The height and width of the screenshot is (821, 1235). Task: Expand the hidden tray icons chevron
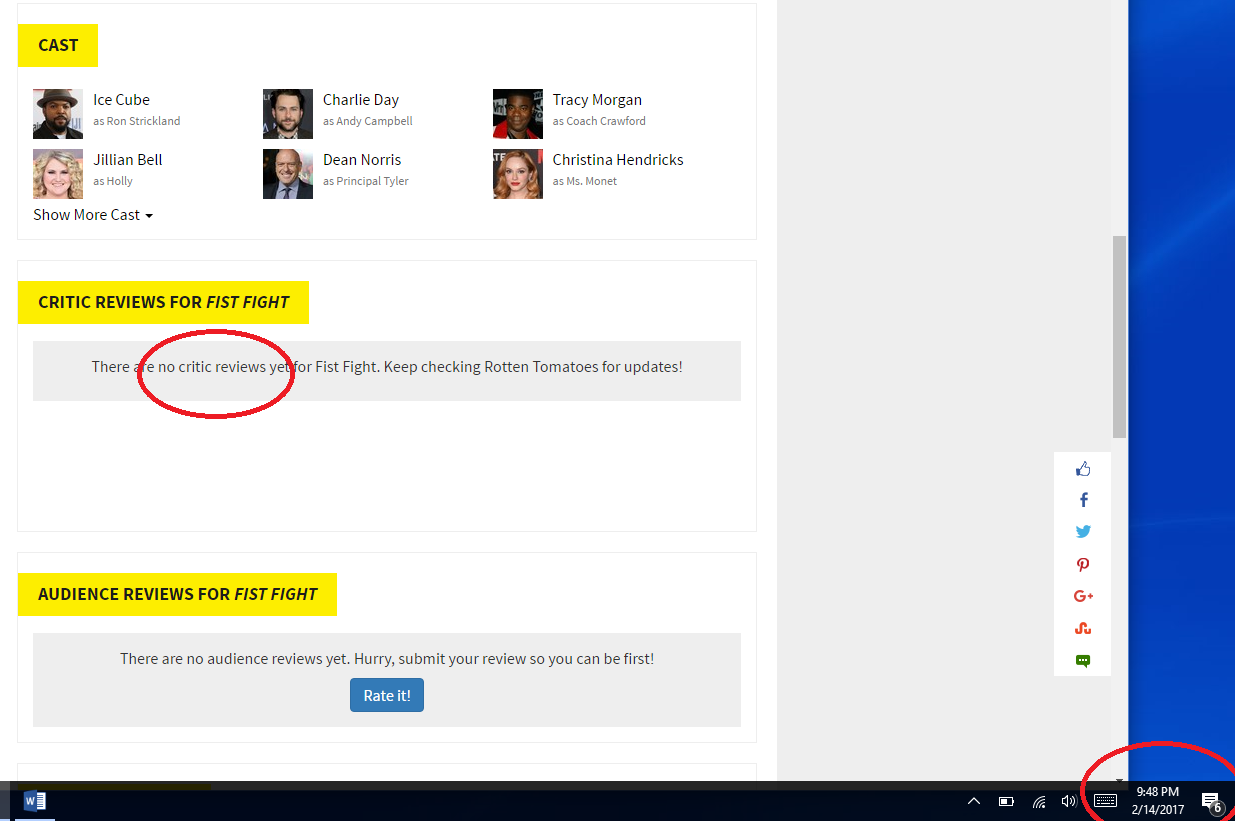tap(973, 801)
